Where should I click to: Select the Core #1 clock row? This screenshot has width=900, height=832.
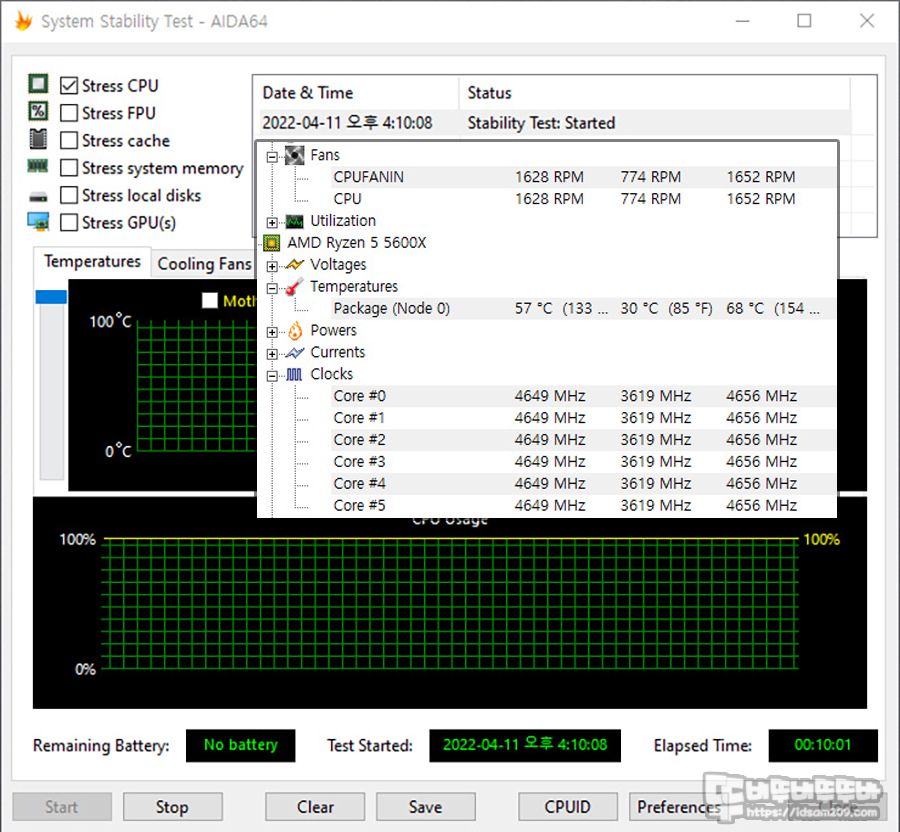click(583, 418)
